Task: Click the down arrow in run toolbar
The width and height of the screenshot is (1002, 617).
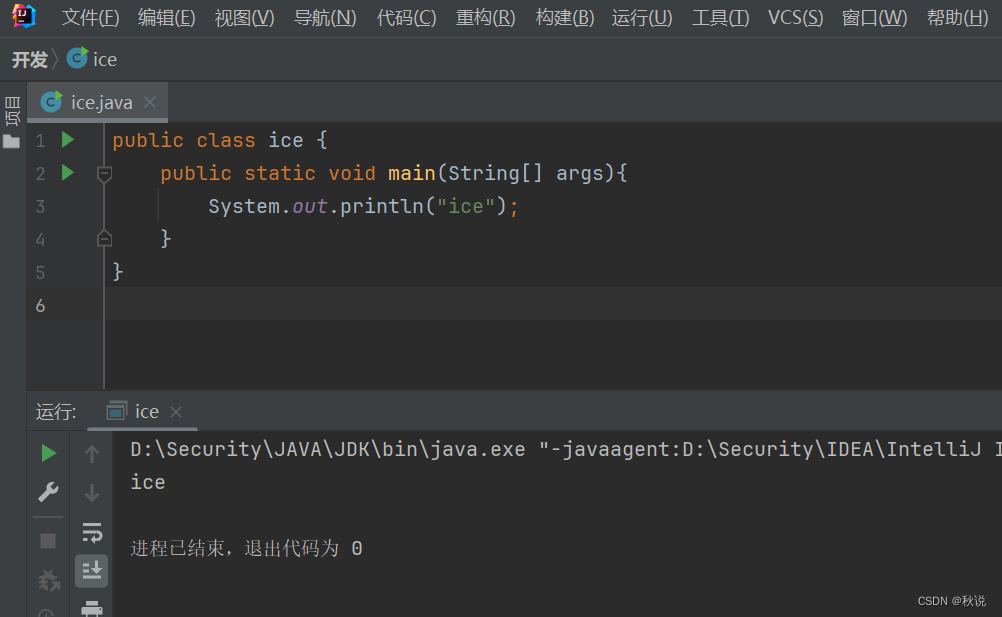Action: click(92, 492)
